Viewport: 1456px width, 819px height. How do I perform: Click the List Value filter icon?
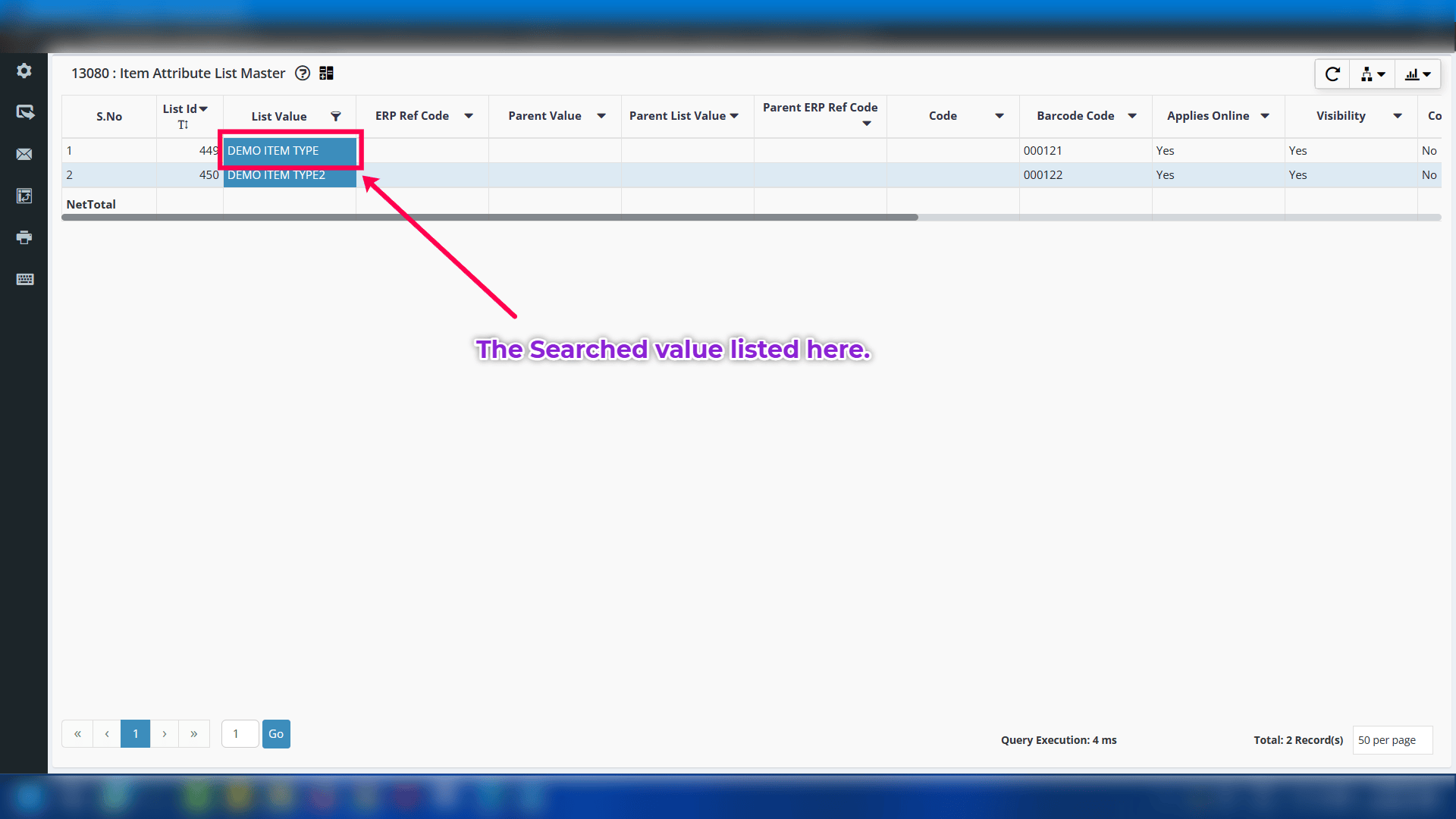click(x=336, y=116)
